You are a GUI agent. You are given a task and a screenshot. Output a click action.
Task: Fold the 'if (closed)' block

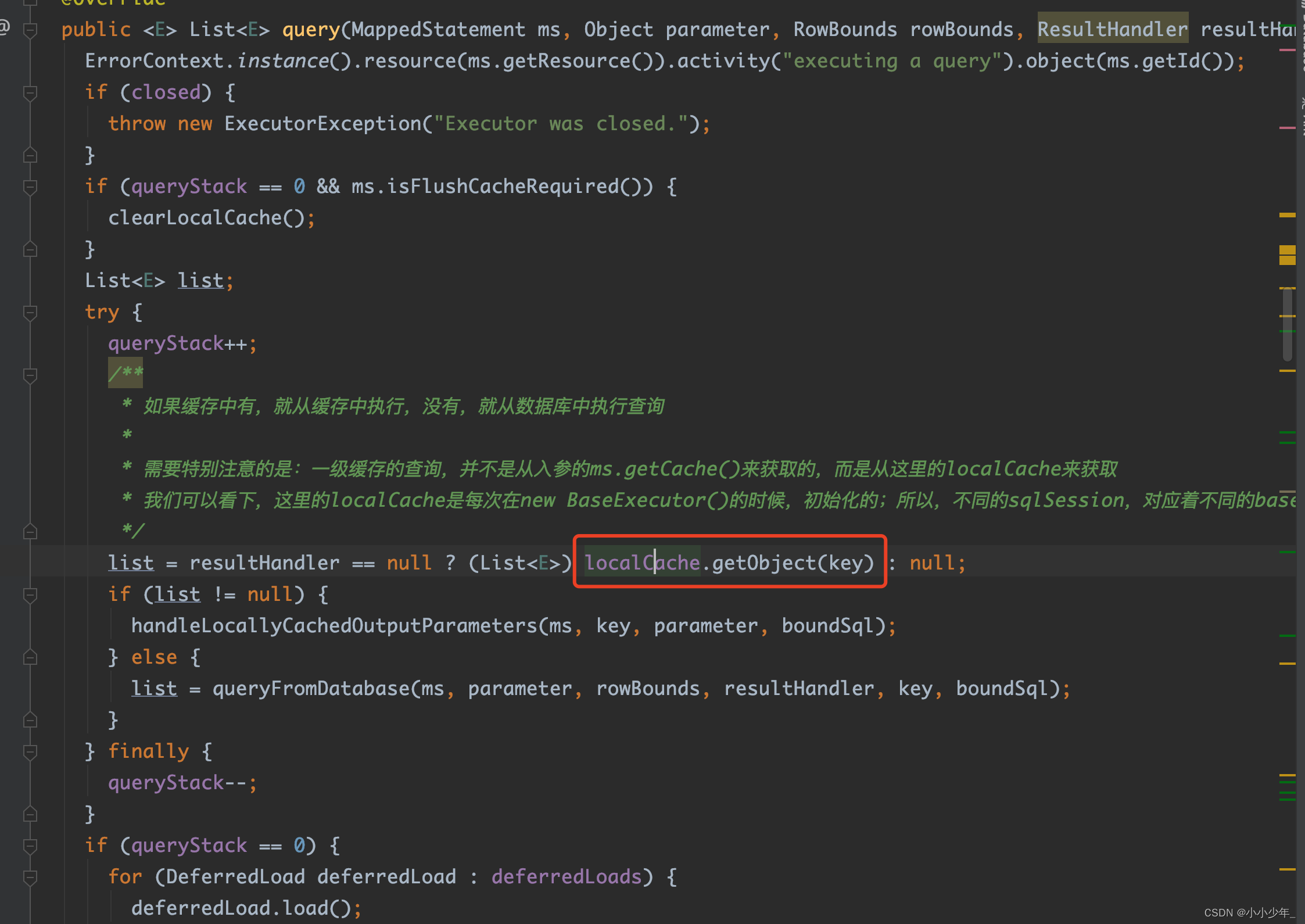click(30, 92)
